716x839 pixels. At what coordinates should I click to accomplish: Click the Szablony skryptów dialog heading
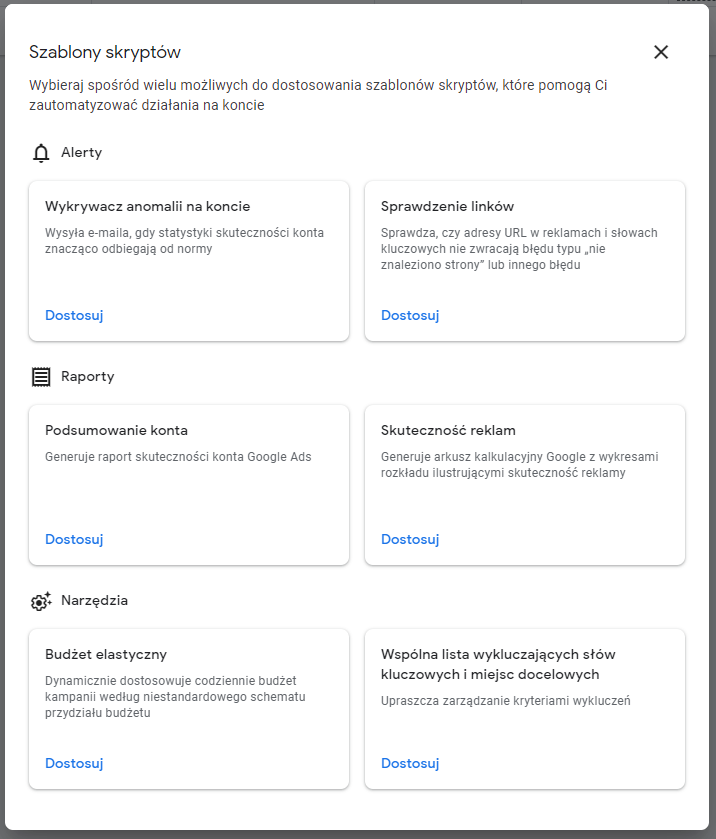click(x=105, y=52)
